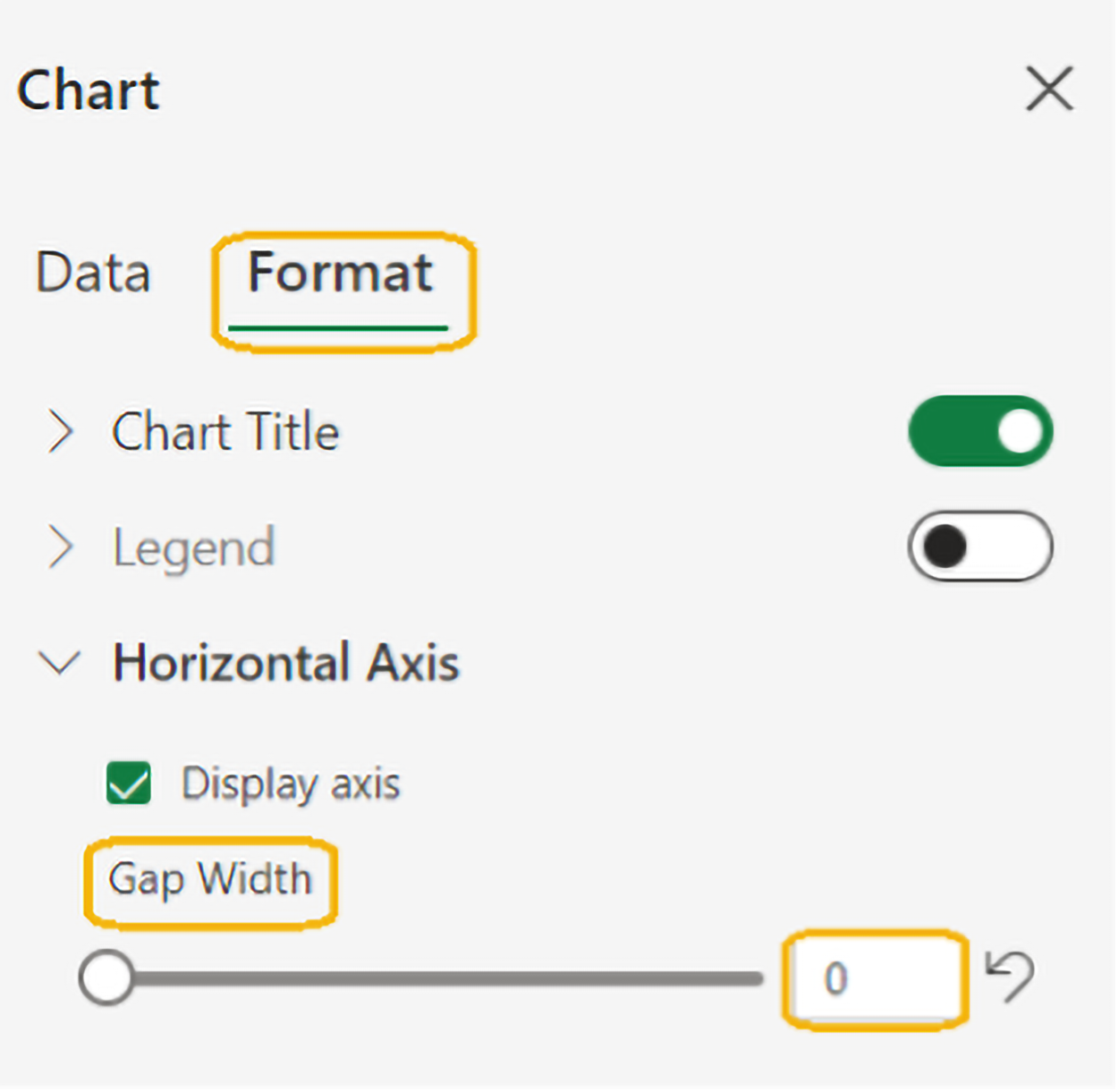1118x1092 pixels.
Task: Click the reset Gap Width undo icon
Action: coord(1012,977)
